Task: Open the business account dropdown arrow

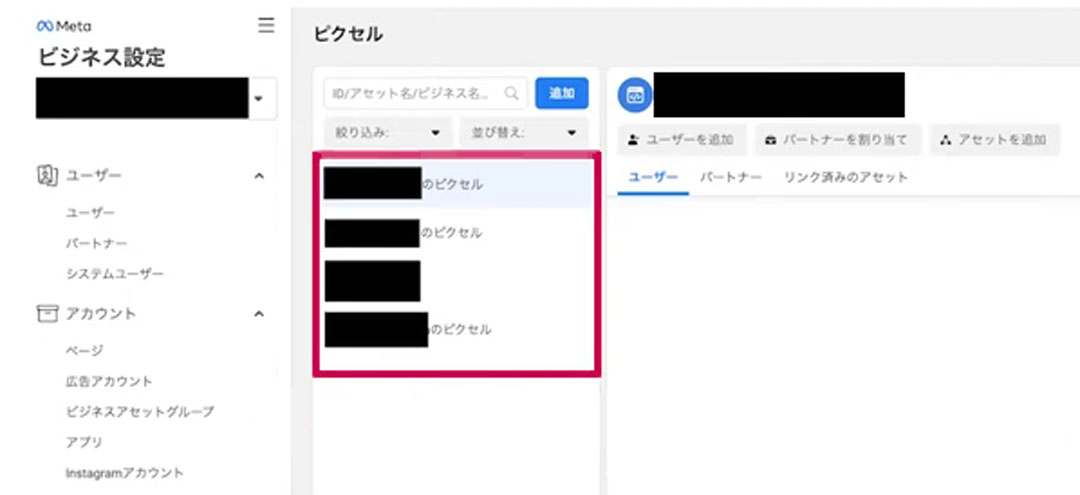Action: pos(259,99)
